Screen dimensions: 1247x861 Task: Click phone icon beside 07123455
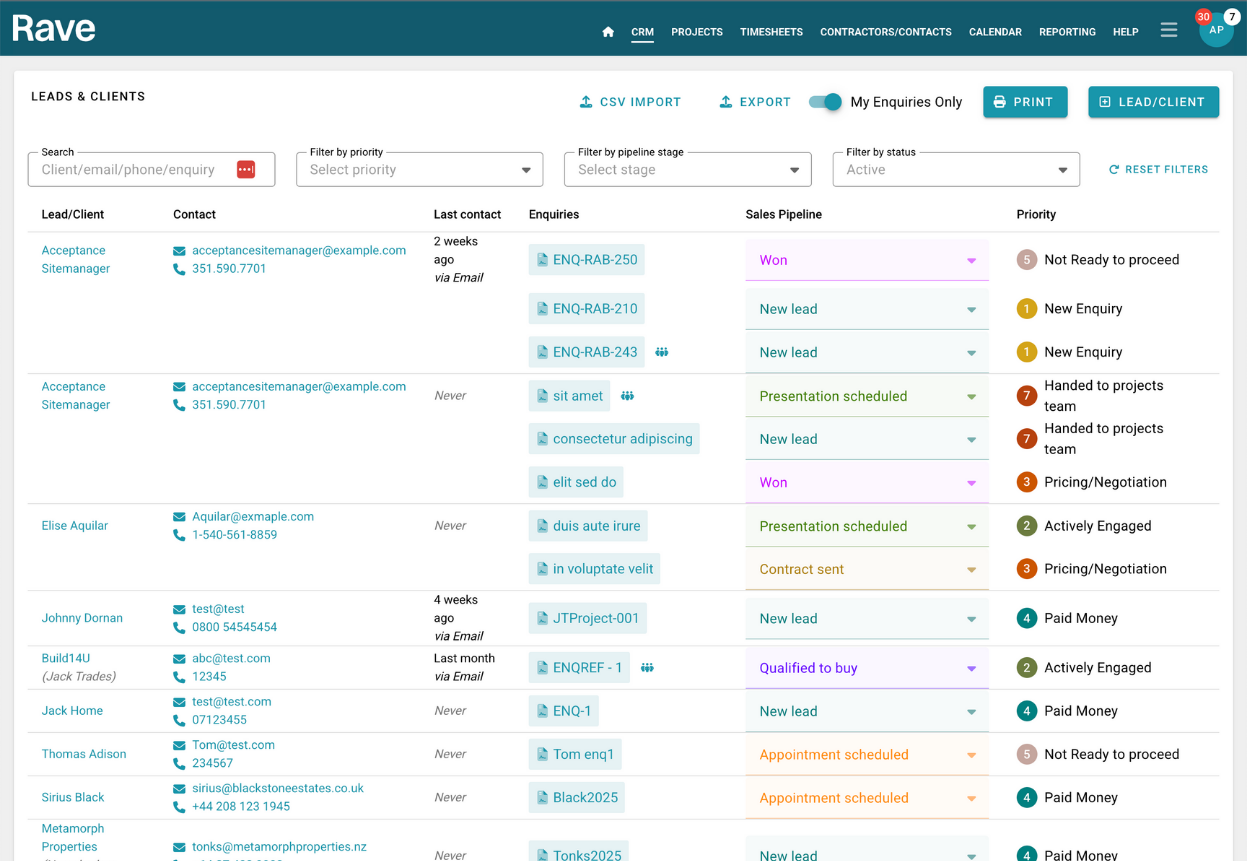(x=179, y=721)
